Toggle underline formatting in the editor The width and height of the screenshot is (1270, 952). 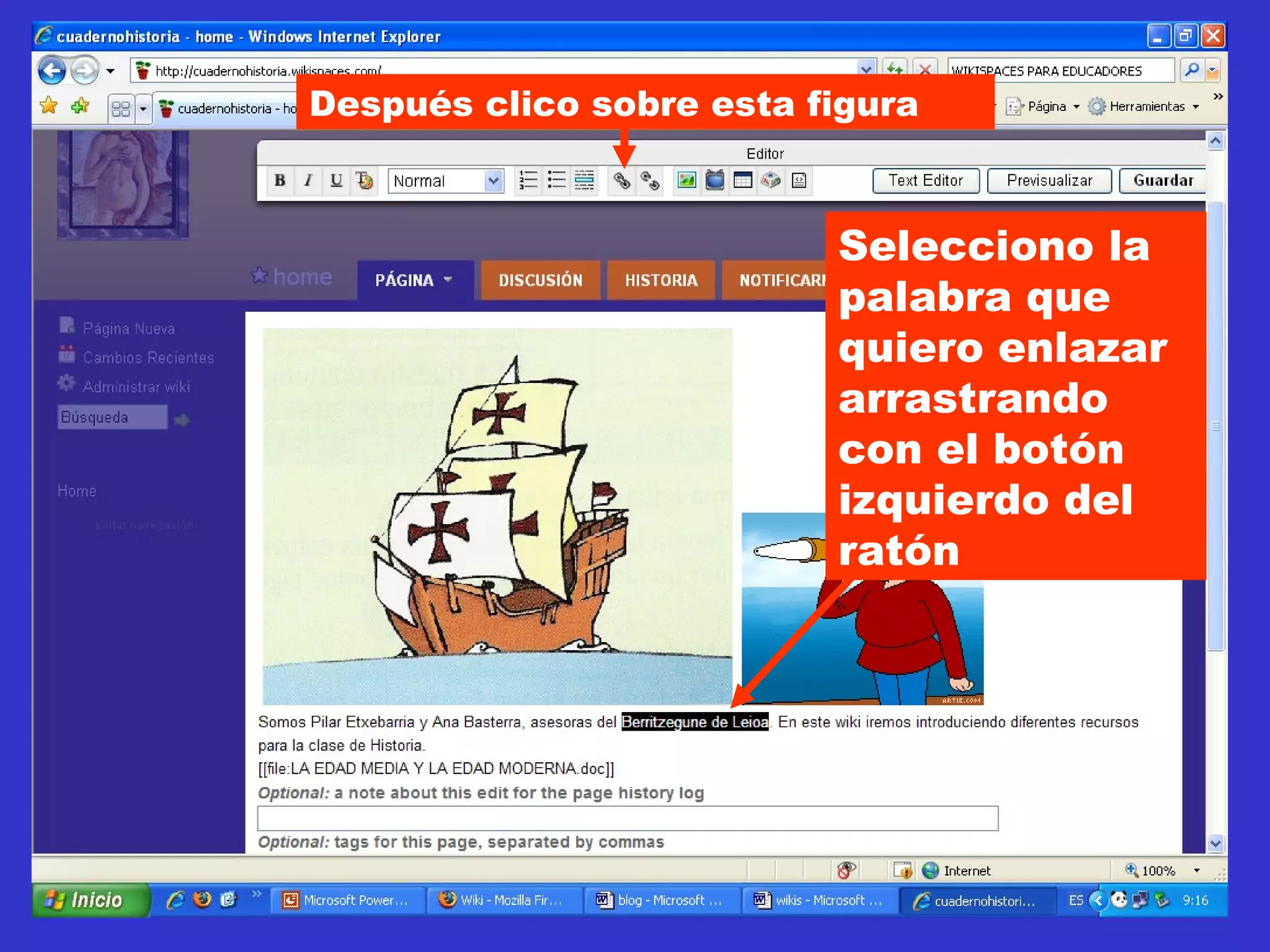[x=336, y=180]
